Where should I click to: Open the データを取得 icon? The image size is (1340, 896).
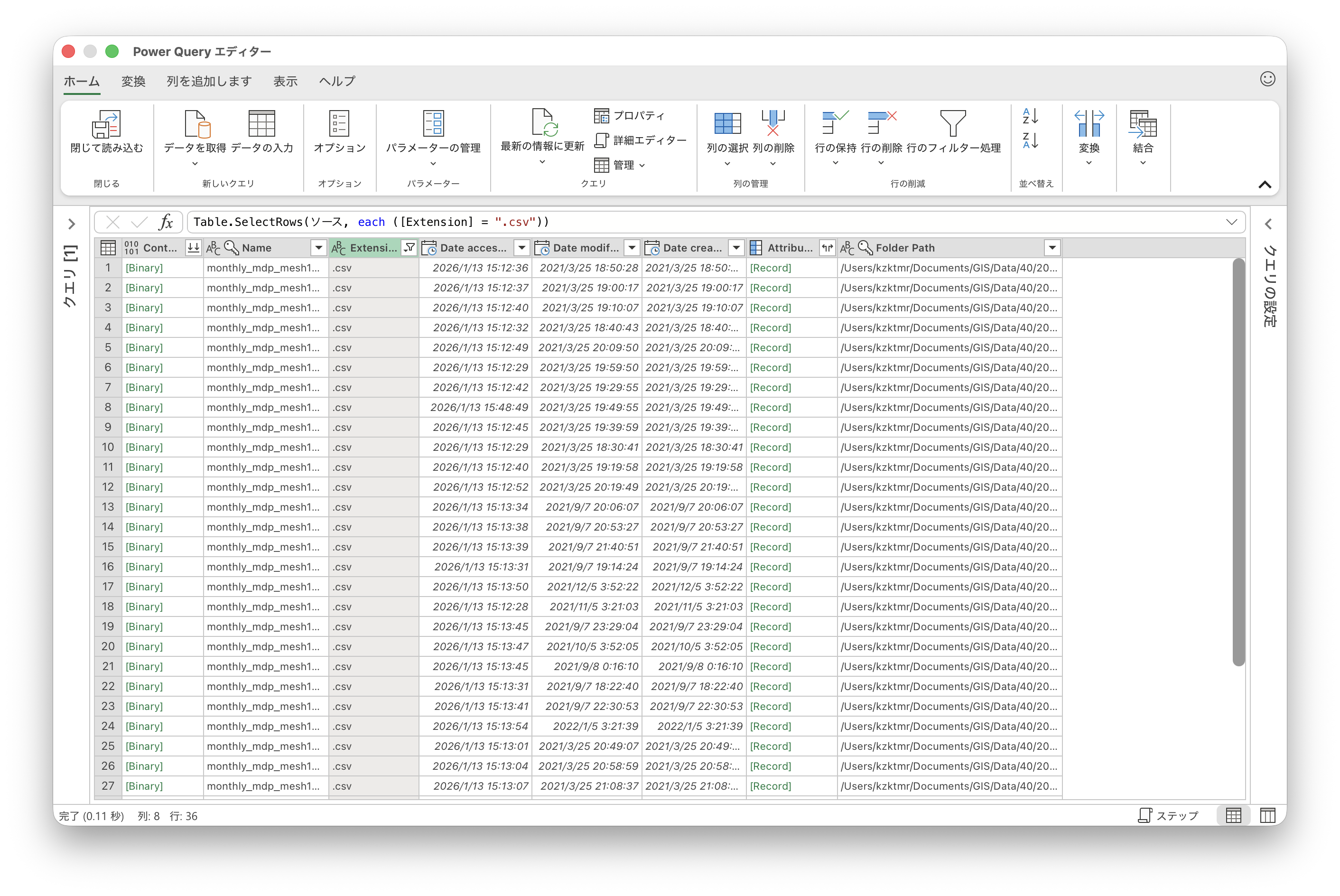(195, 124)
